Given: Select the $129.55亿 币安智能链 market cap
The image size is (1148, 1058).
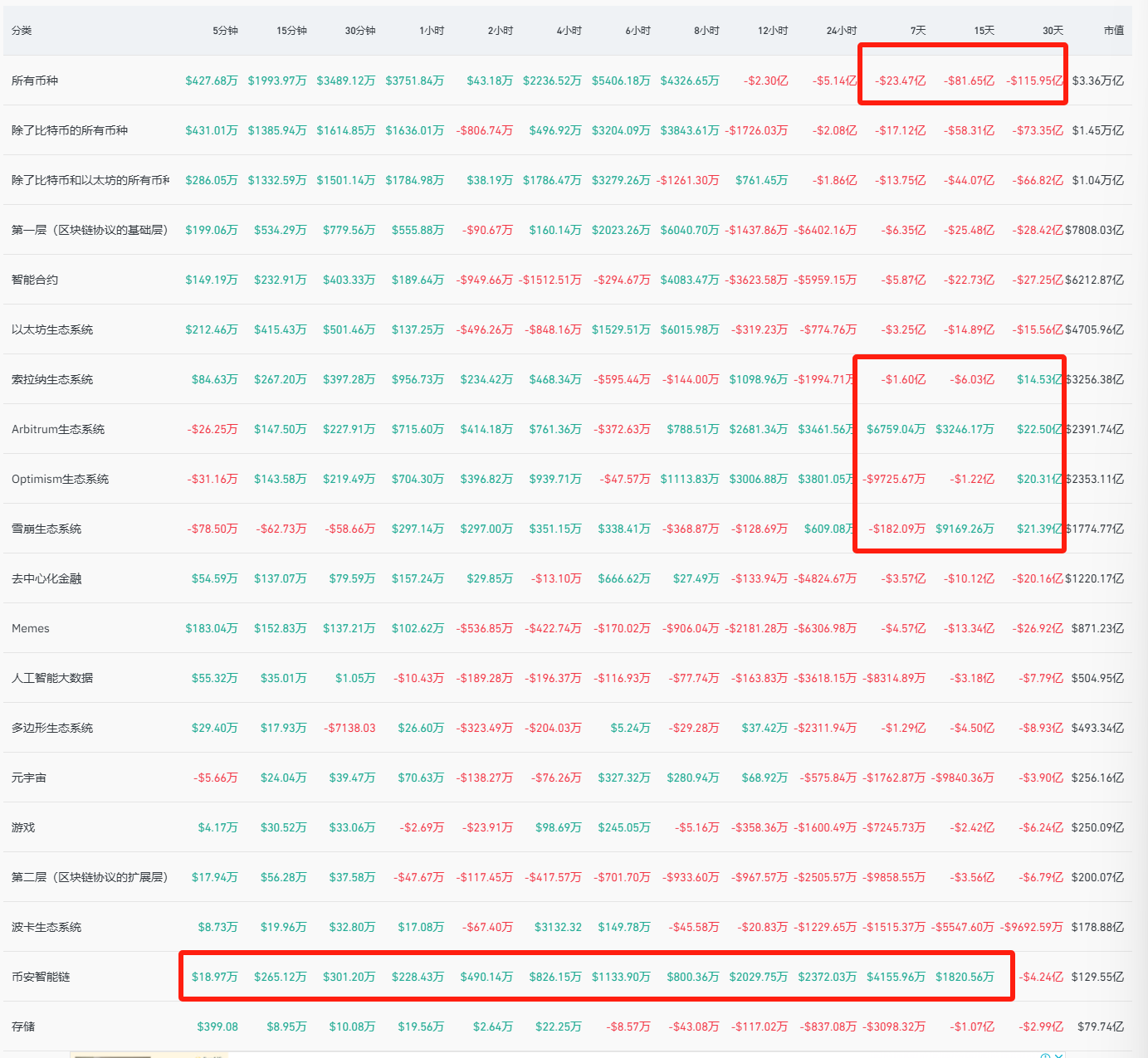Looking at the screenshot, I should [x=1097, y=977].
